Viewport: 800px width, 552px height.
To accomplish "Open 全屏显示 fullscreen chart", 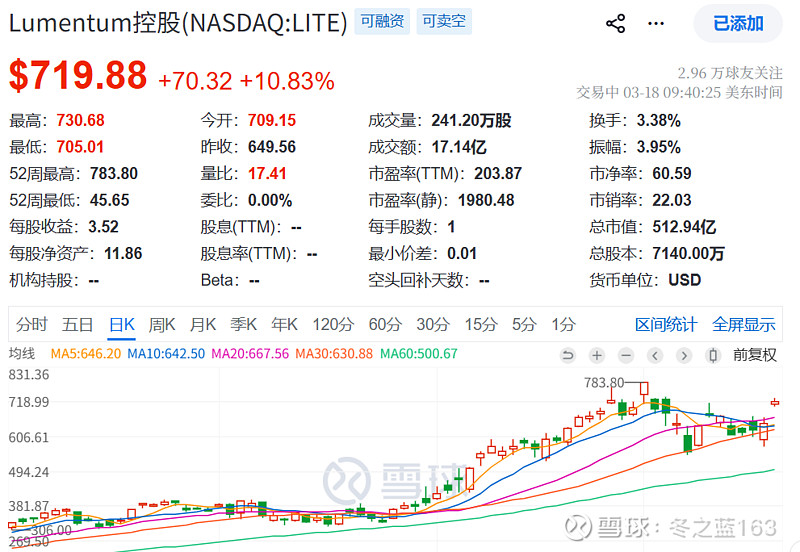I will coord(744,324).
